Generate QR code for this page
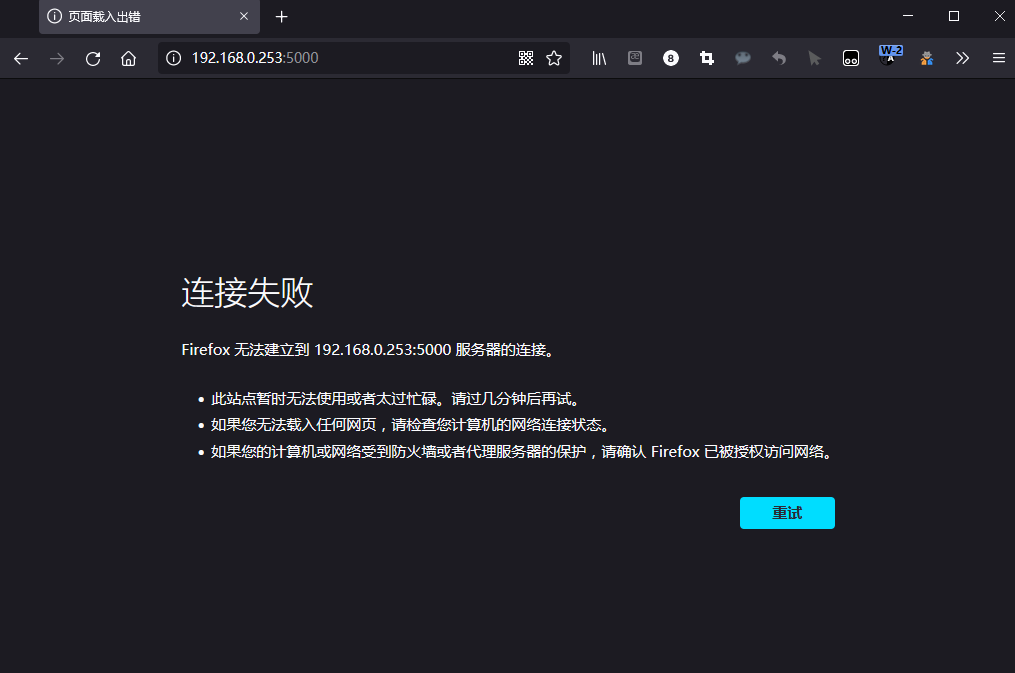Viewport: 1015px width, 673px height. click(x=526, y=58)
